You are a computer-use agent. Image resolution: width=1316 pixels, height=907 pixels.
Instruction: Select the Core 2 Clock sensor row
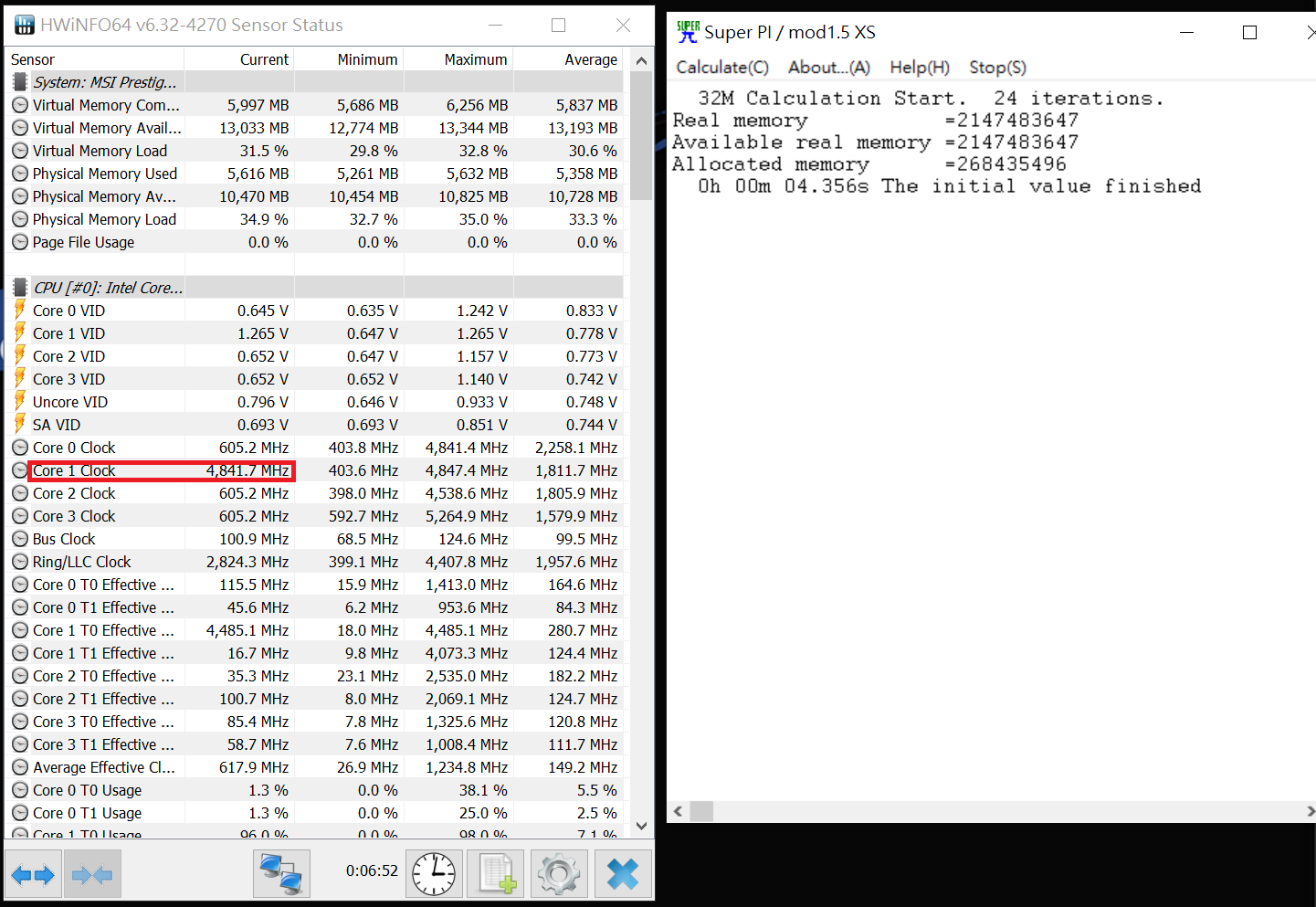[315, 493]
